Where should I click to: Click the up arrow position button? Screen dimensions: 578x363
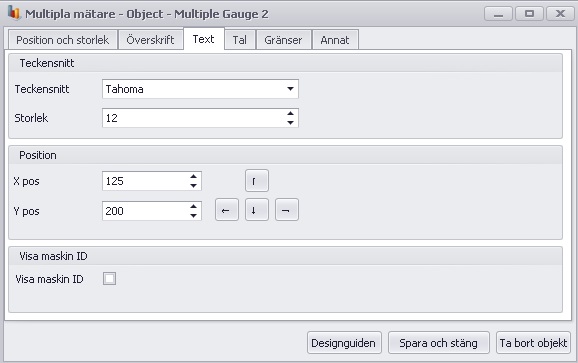coord(257,181)
